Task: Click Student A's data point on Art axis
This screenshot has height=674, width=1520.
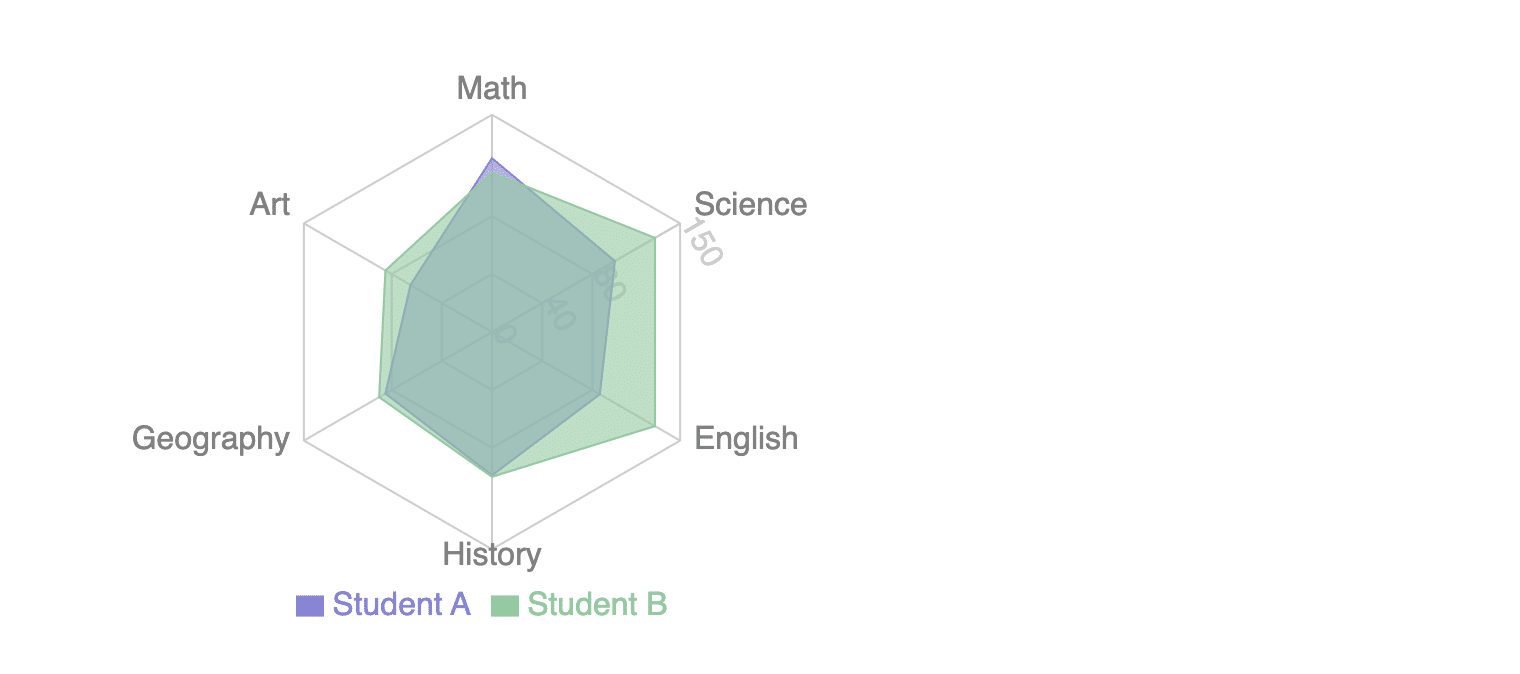Action: coord(409,285)
